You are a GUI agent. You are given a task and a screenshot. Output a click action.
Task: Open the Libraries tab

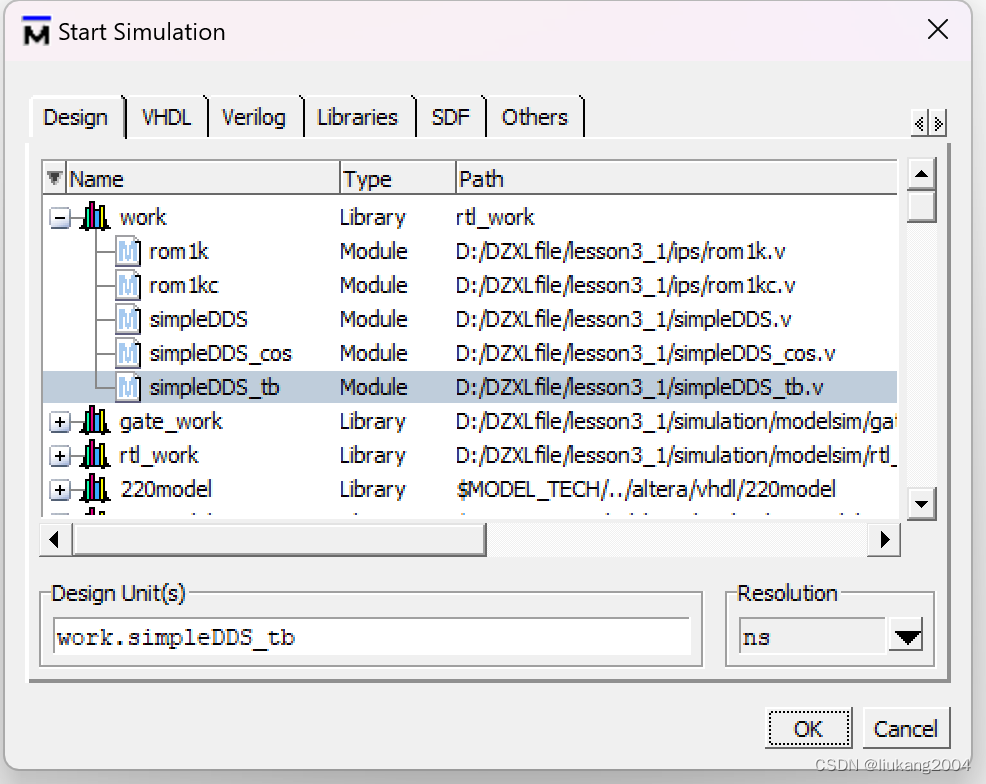pyautogui.click(x=358, y=117)
